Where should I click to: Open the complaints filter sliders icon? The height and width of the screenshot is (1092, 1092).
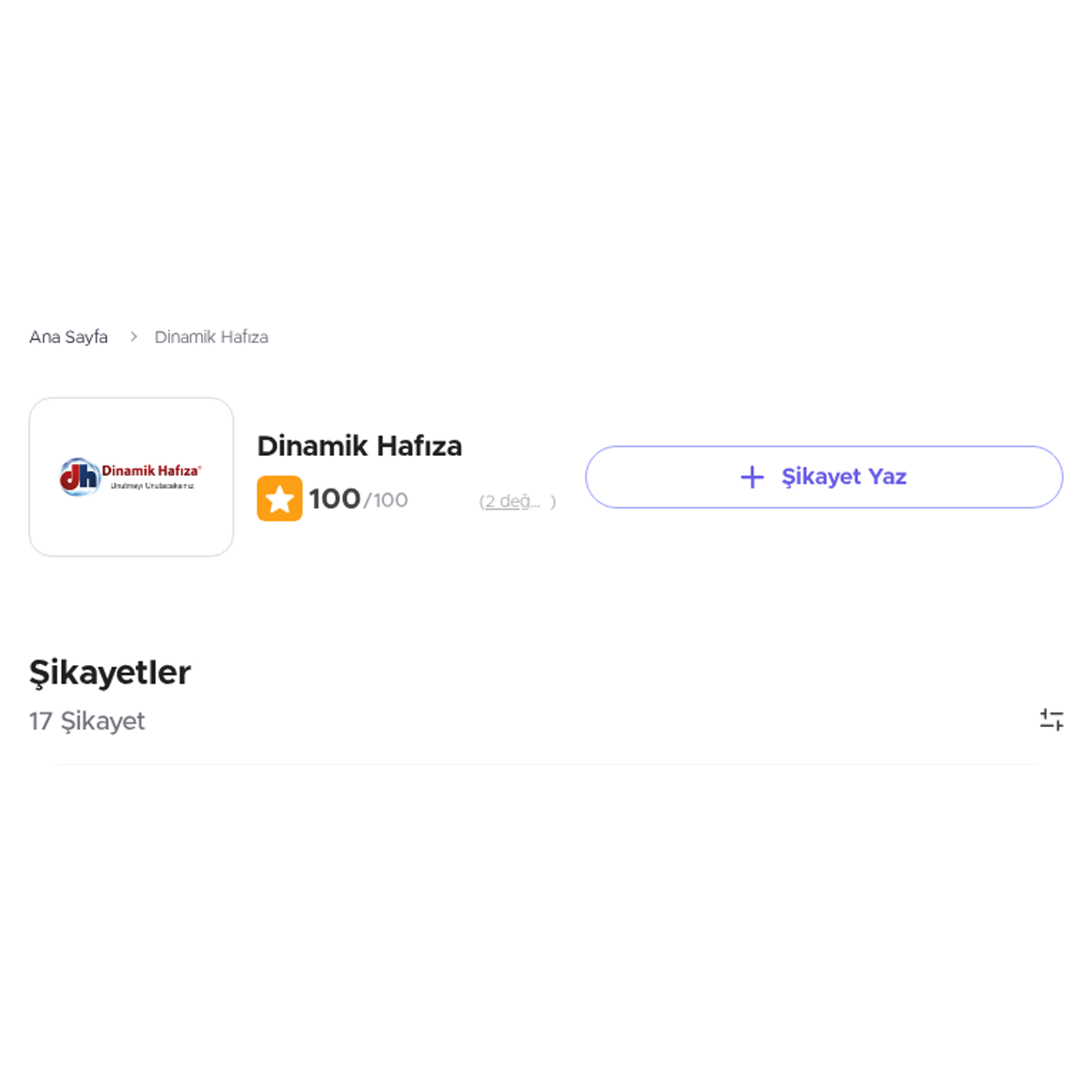pyautogui.click(x=1051, y=720)
